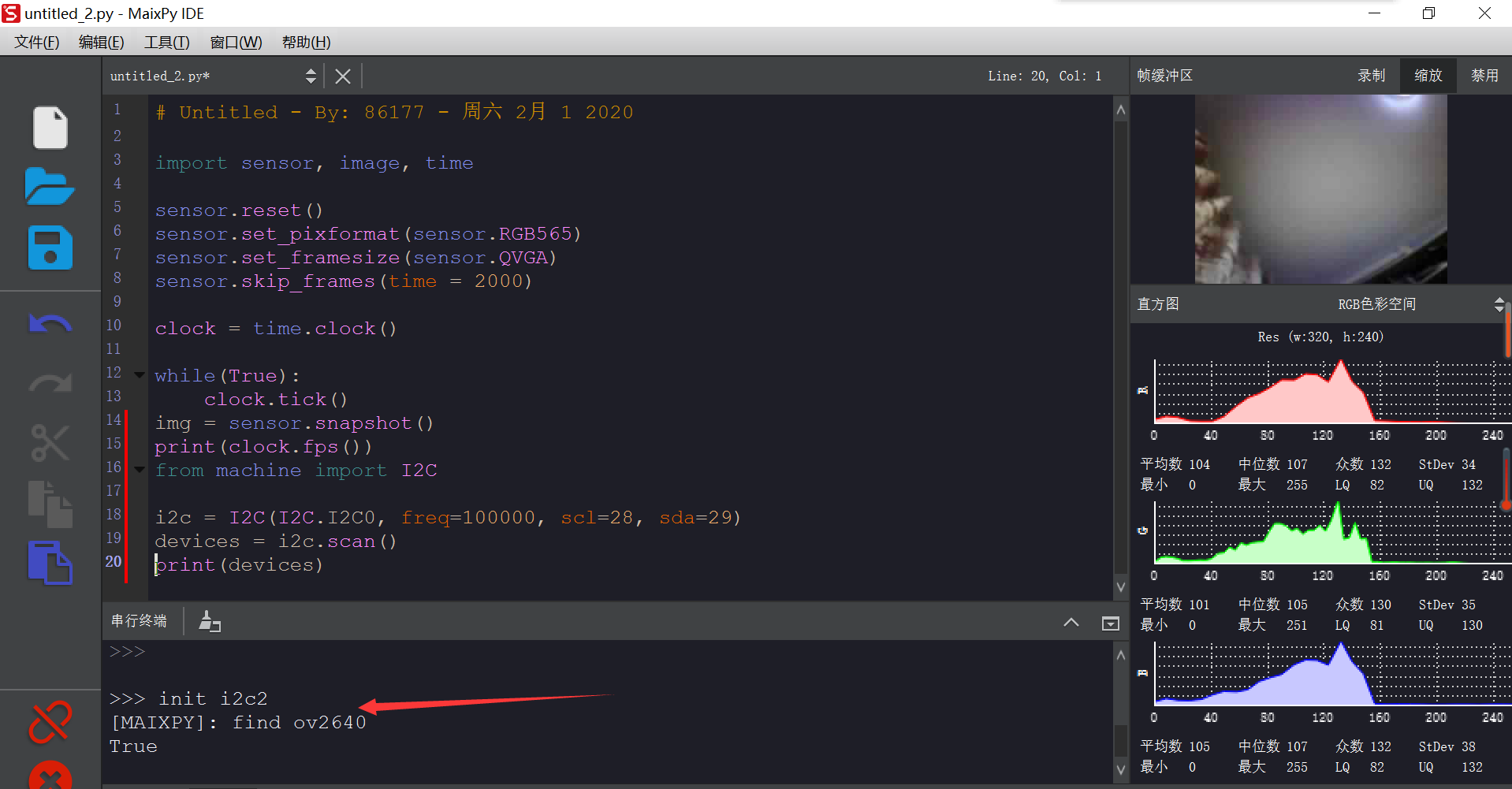Open the 工具(T) menu
1512x789 pixels.
[166, 42]
